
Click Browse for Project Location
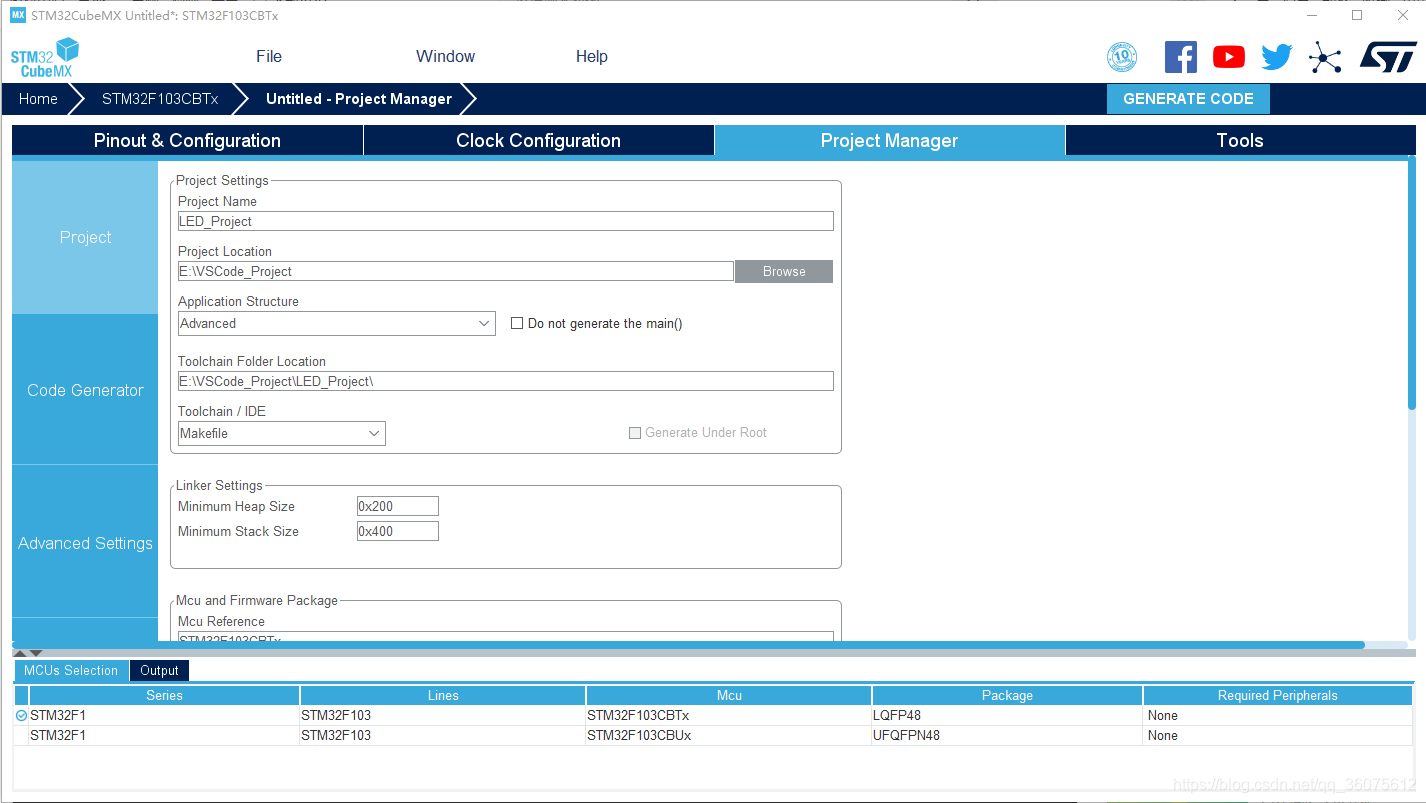pyautogui.click(x=784, y=271)
